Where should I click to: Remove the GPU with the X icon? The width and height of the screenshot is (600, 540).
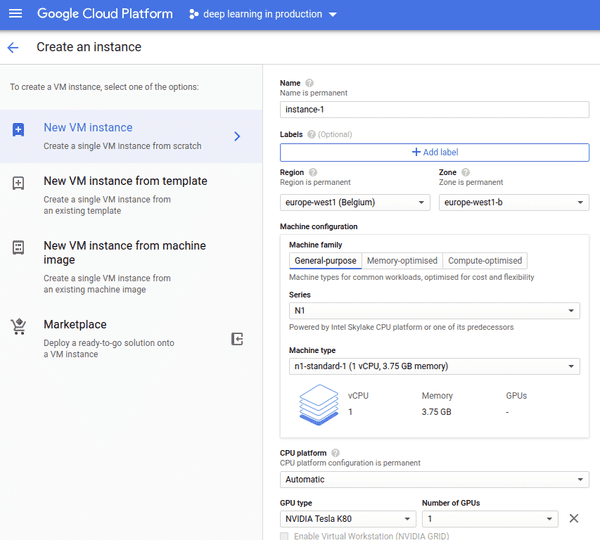click(574, 519)
